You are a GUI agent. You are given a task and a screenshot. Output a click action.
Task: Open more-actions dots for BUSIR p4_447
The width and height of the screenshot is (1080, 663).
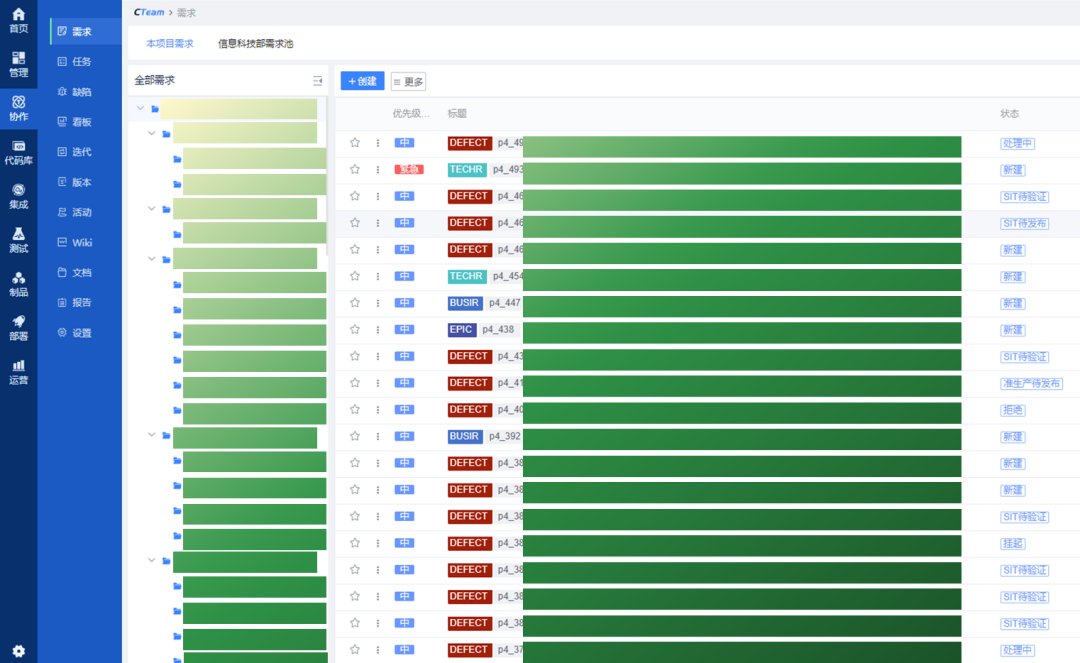click(x=377, y=303)
